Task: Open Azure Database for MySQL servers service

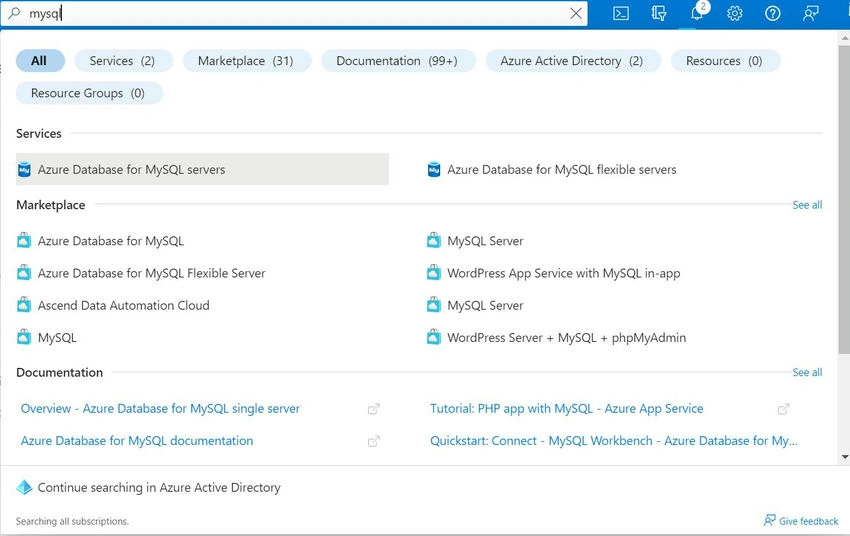Action: (x=202, y=169)
